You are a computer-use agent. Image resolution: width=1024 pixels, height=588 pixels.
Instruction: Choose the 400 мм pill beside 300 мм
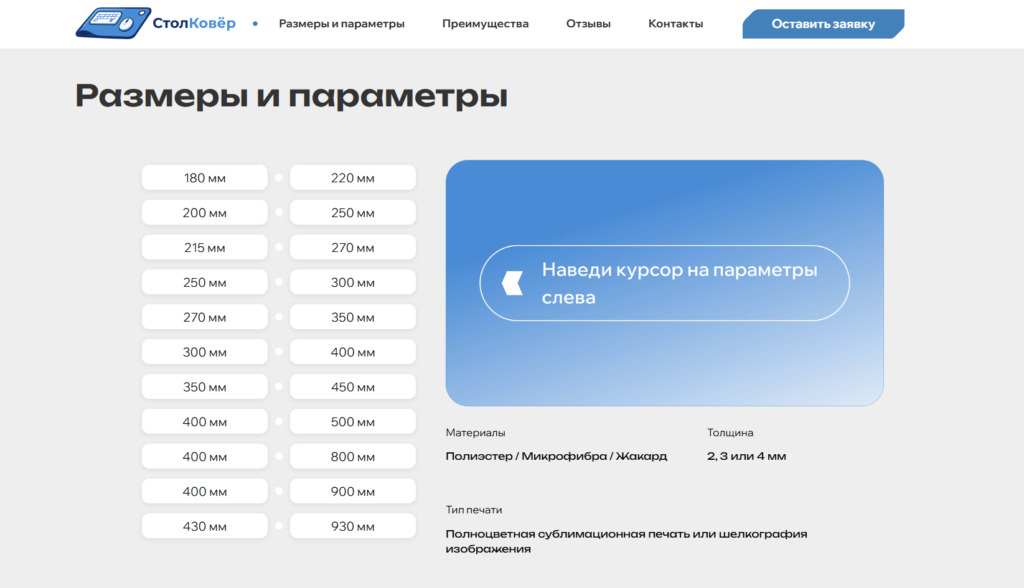coord(353,352)
